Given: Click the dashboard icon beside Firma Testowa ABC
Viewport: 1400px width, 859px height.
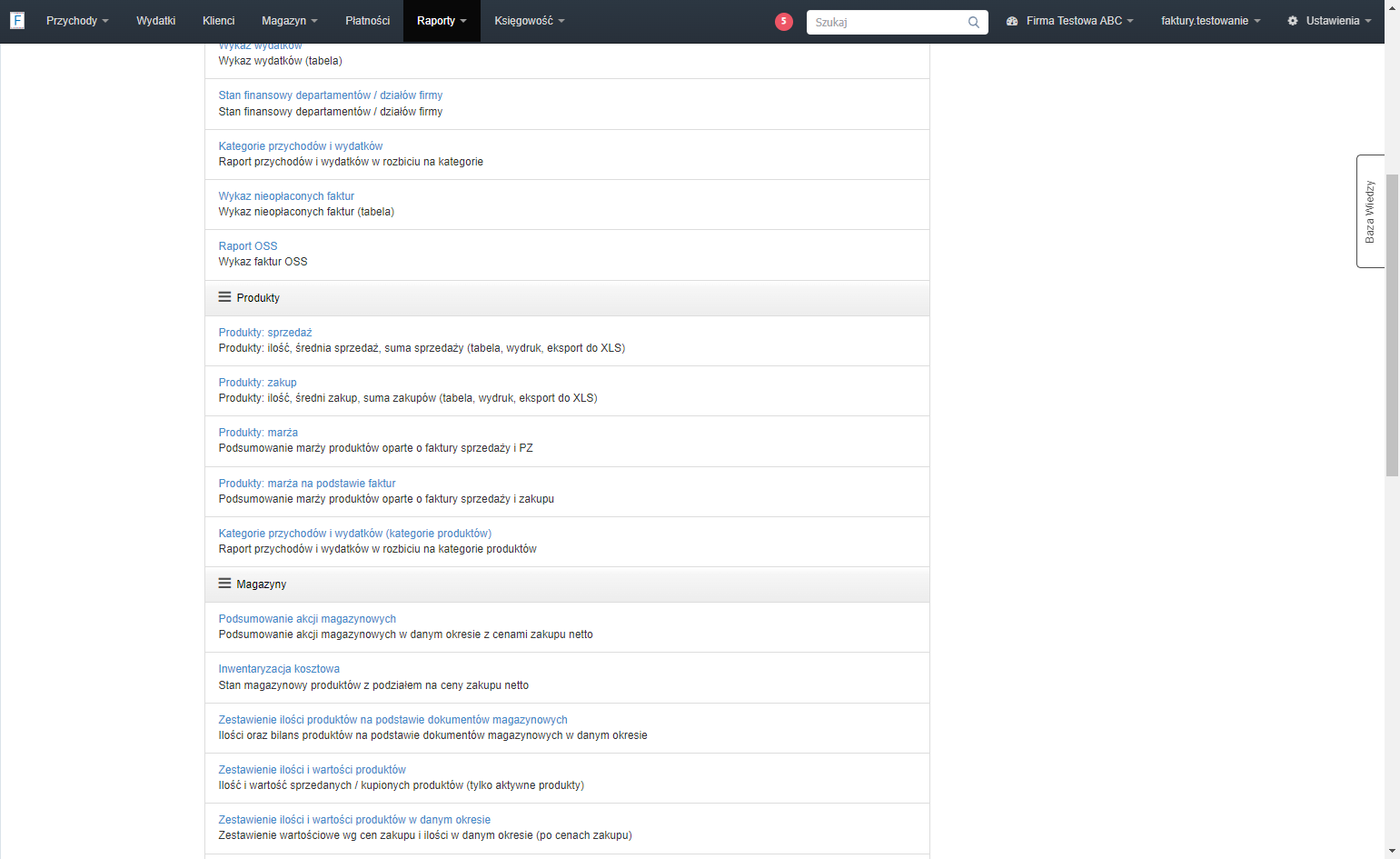Looking at the screenshot, I should (1012, 21).
